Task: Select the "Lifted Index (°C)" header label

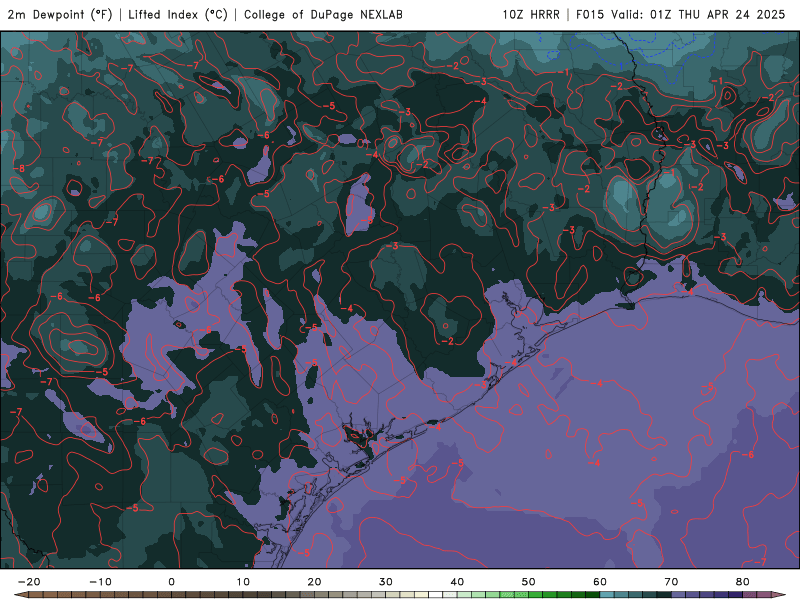Action: [178, 15]
